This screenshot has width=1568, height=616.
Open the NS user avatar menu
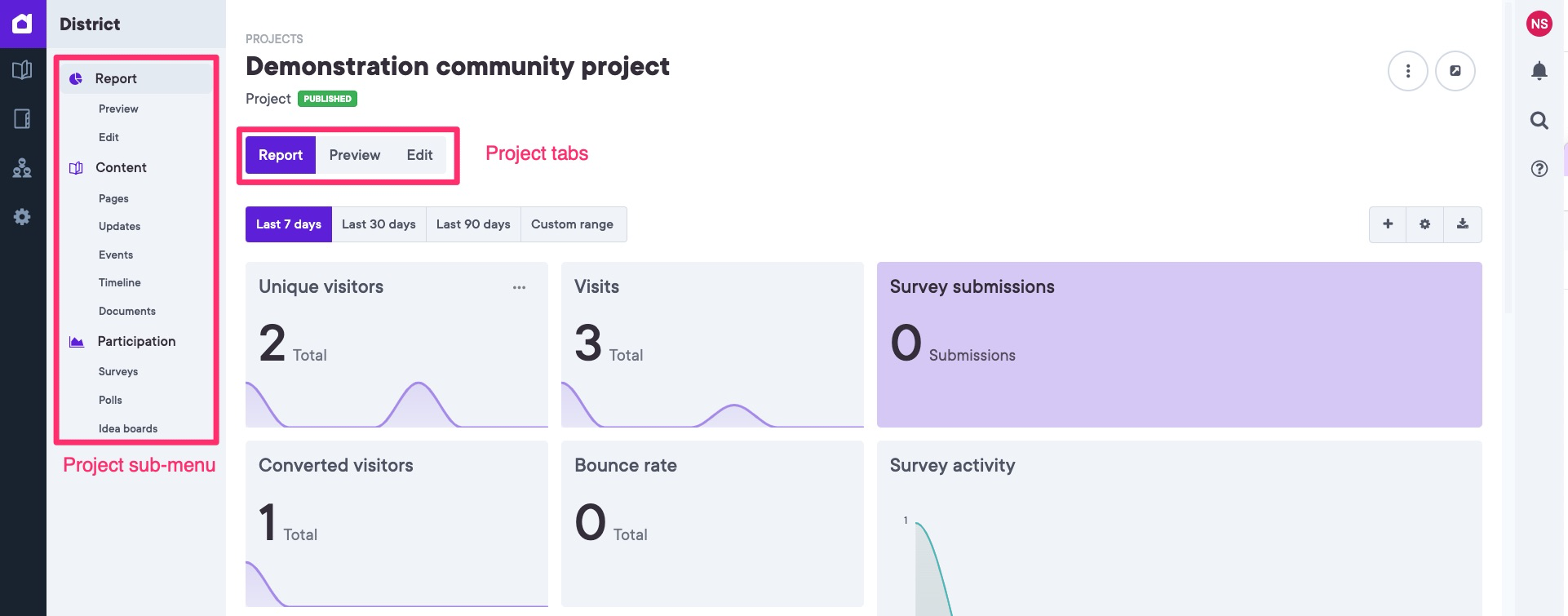coord(1539,24)
